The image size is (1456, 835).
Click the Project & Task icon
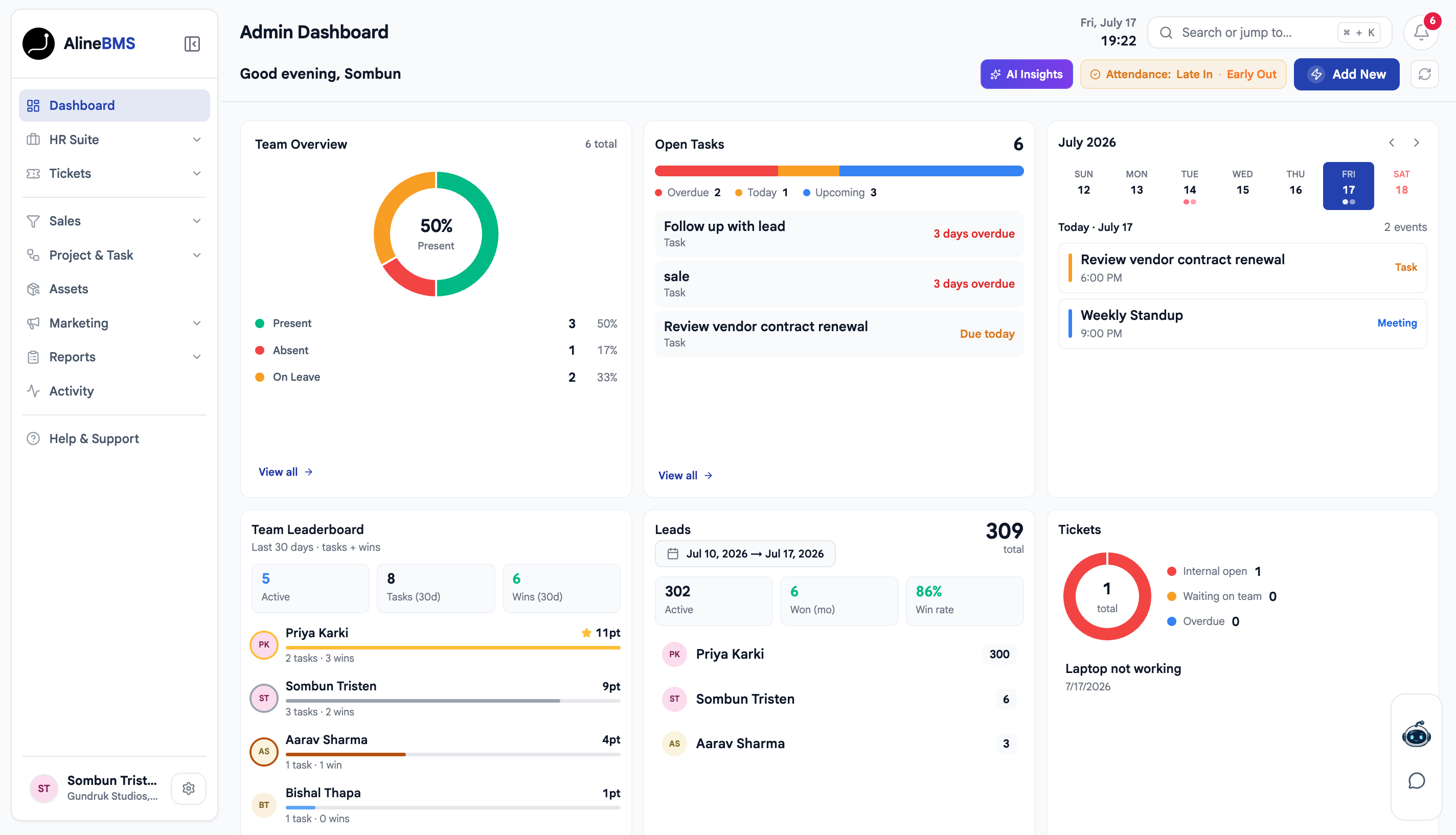(x=33, y=255)
